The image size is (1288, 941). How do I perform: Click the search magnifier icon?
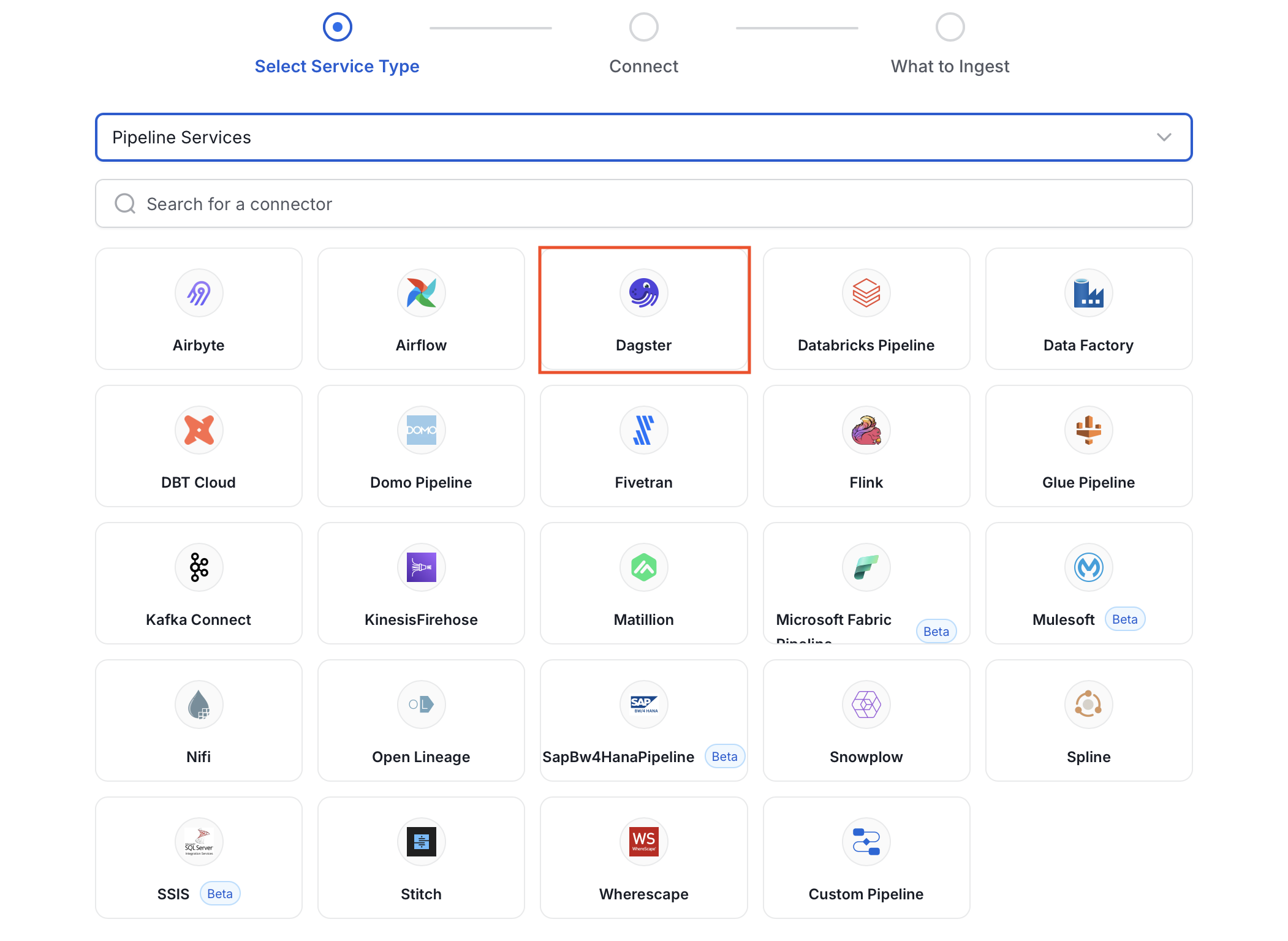pos(125,203)
